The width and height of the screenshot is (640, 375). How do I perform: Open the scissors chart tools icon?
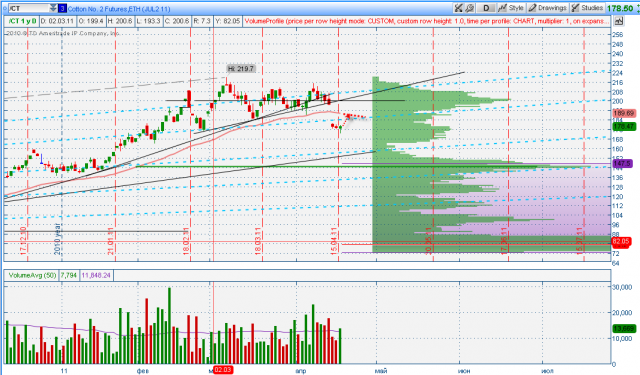coord(458,8)
